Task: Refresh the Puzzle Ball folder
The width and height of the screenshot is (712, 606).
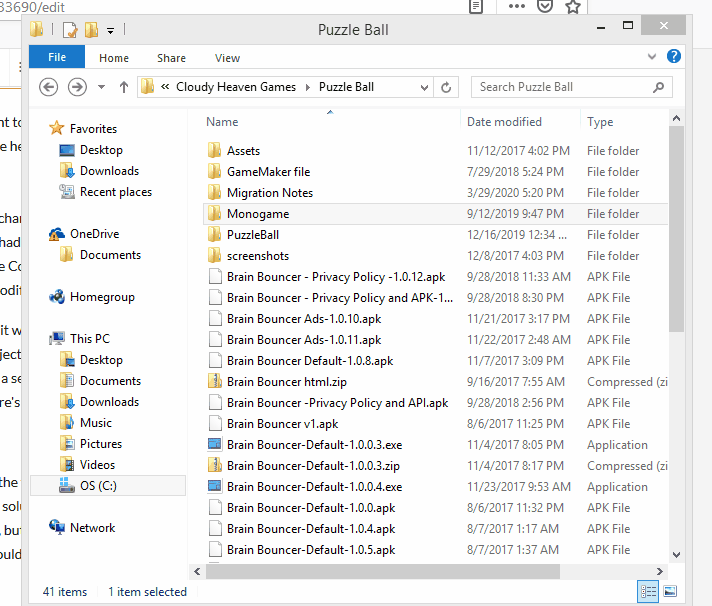Action: 446,87
